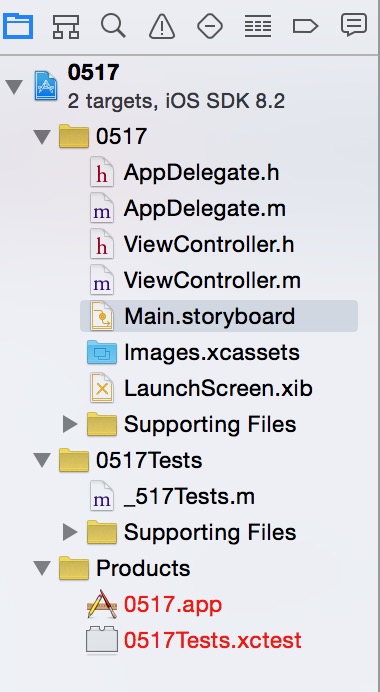Switch to the Issue navigator warning icon
The image size is (380, 692).
(x=162, y=26)
